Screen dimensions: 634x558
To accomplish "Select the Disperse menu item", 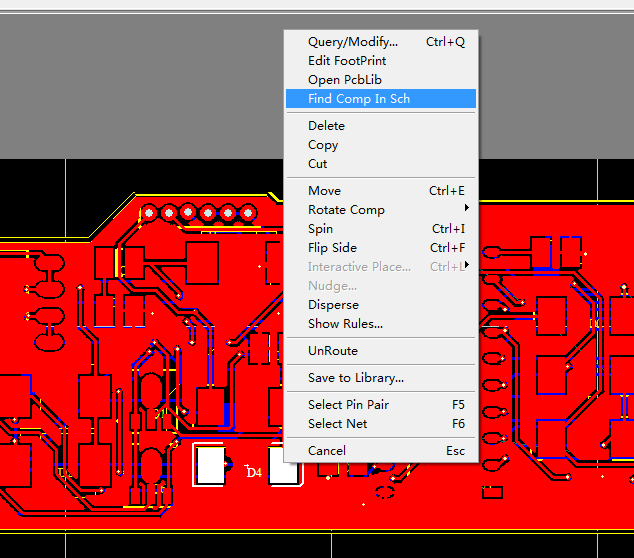I will point(333,305).
